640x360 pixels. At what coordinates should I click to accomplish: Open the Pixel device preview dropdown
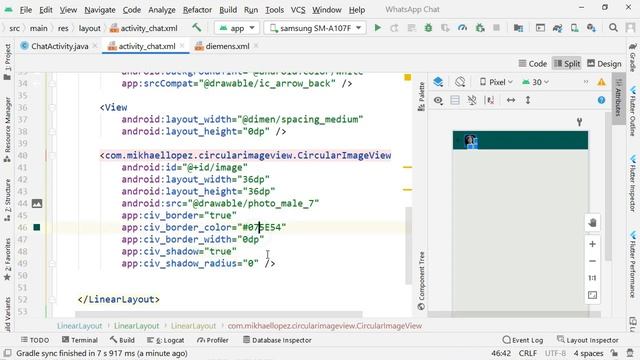(496, 82)
